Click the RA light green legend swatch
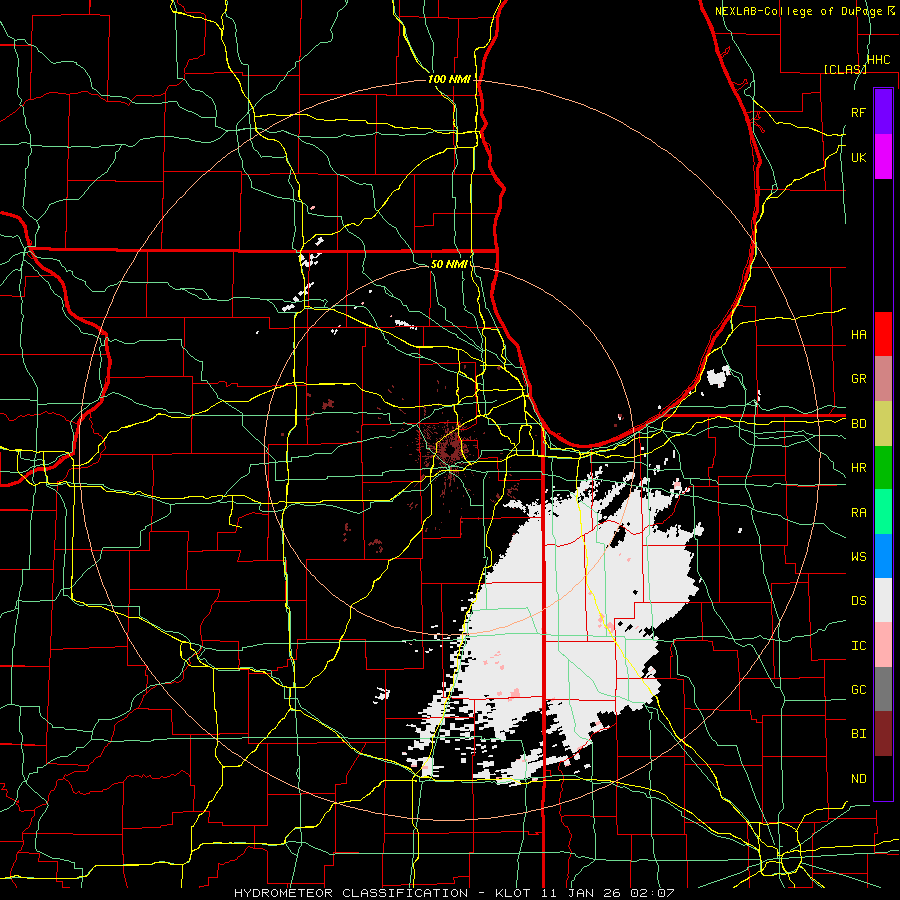 [883, 512]
